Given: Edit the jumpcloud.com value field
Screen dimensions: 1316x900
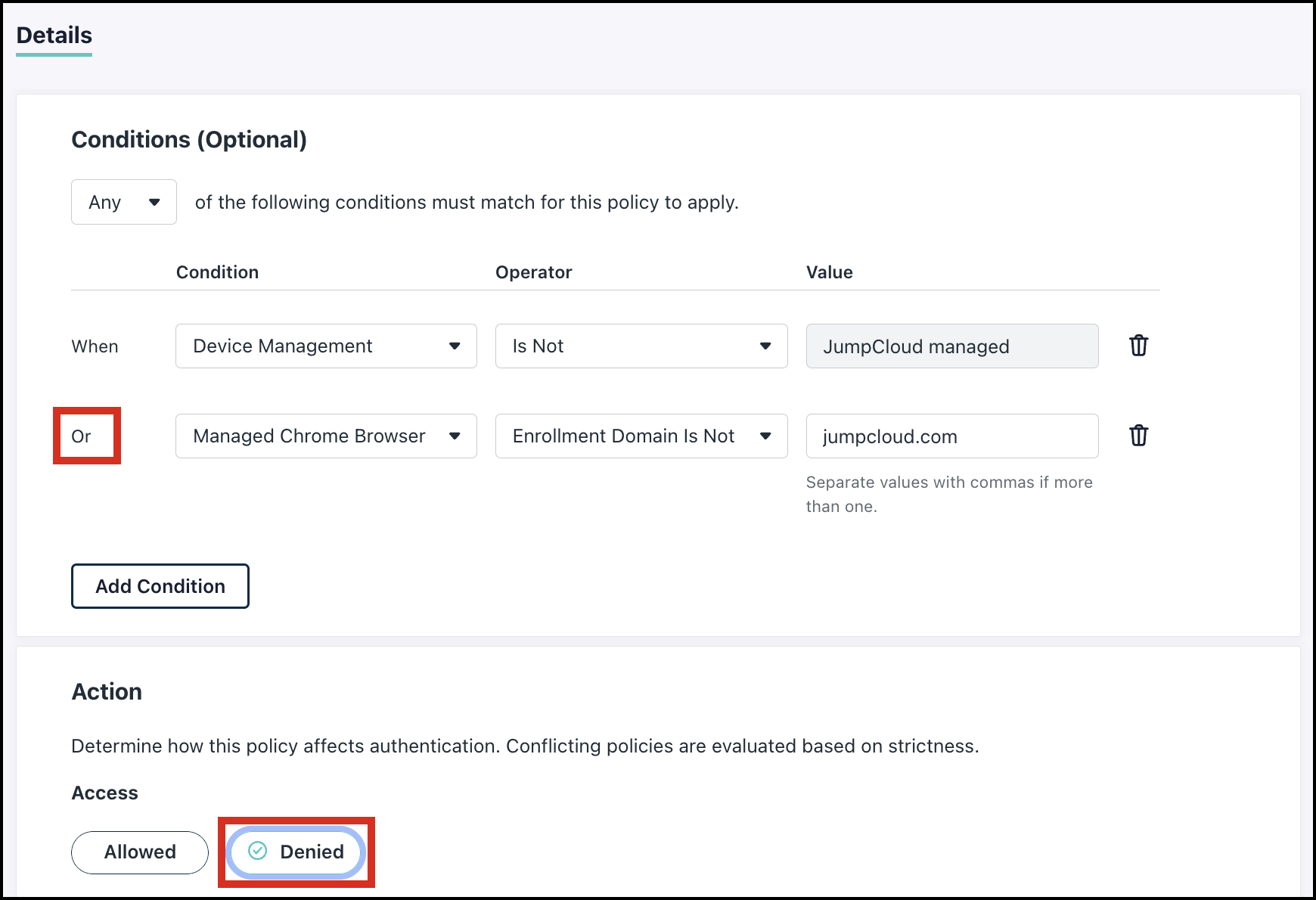Looking at the screenshot, I should [951, 436].
